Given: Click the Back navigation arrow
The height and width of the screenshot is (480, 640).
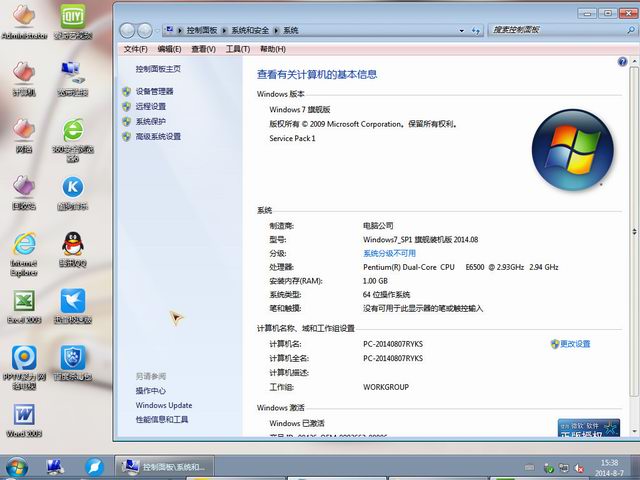Looking at the screenshot, I should tap(128, 30).
